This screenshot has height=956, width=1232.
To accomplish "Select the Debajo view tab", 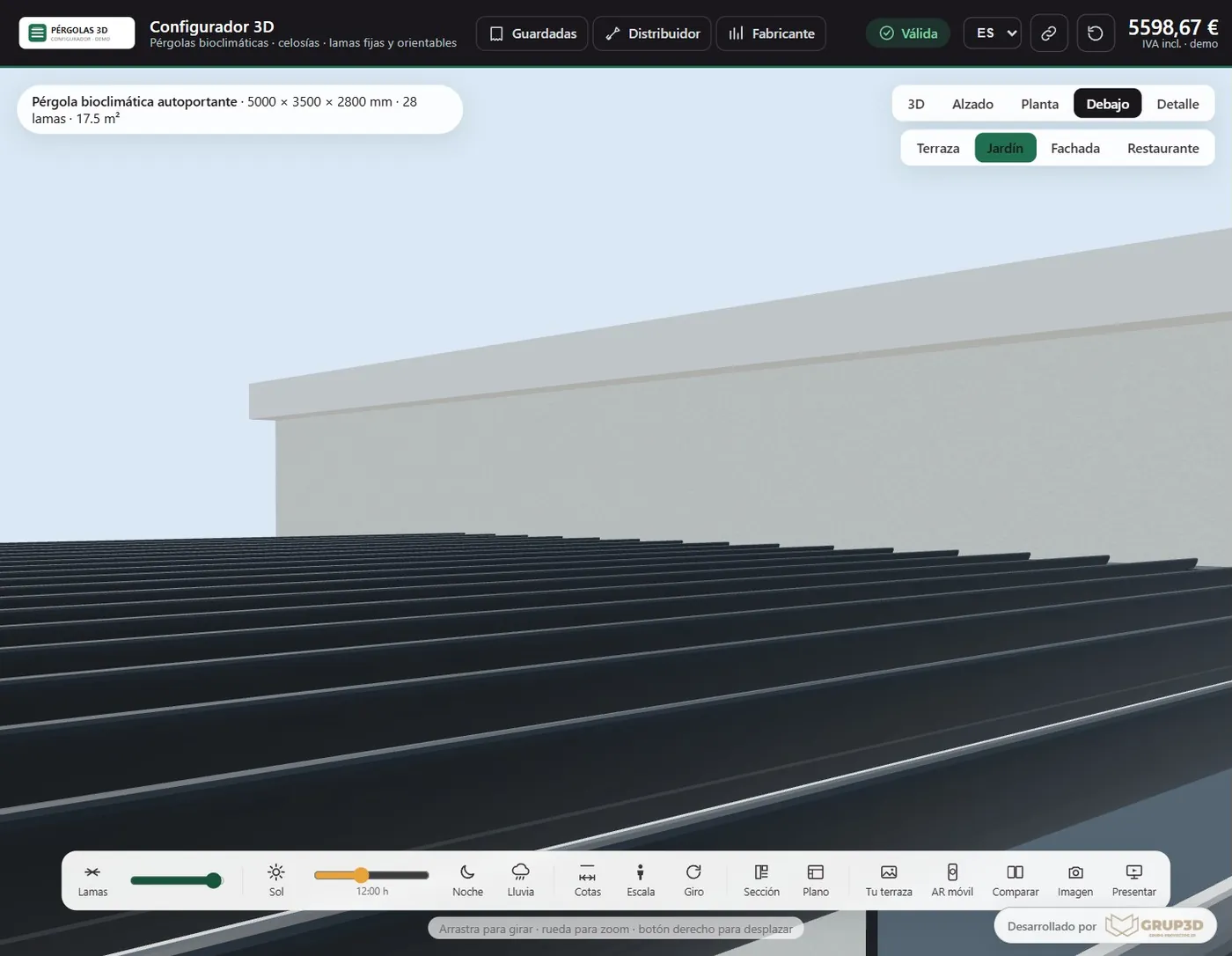I will point(1107,104).
